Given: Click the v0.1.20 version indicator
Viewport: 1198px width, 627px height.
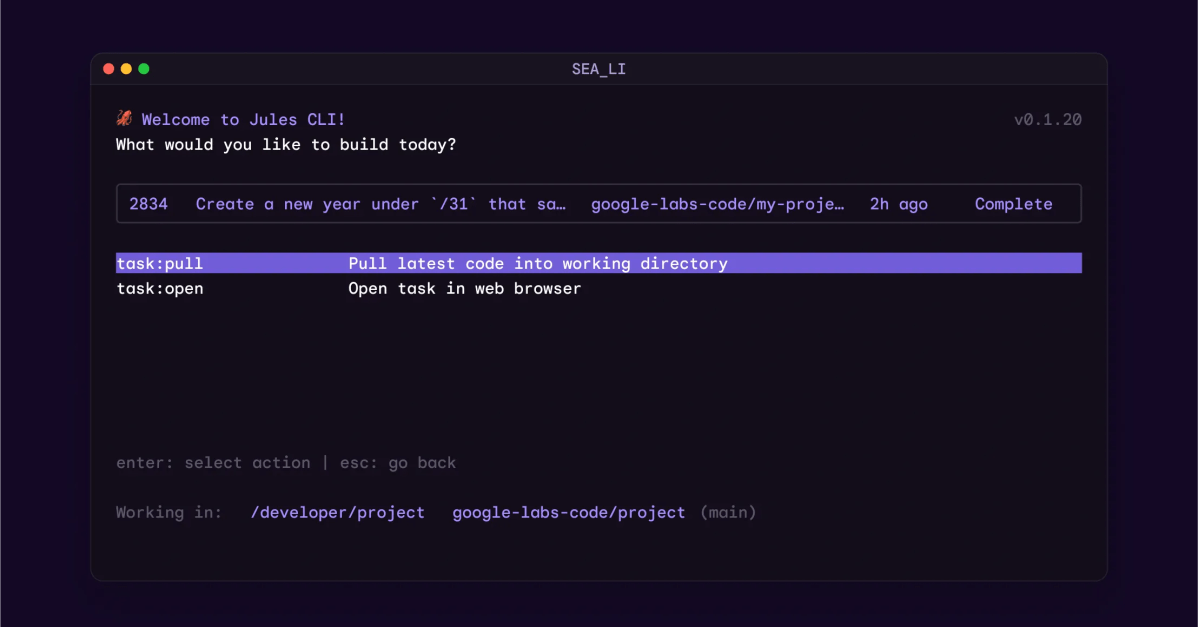Looking at the screenshot, I should click(1048, 119).
